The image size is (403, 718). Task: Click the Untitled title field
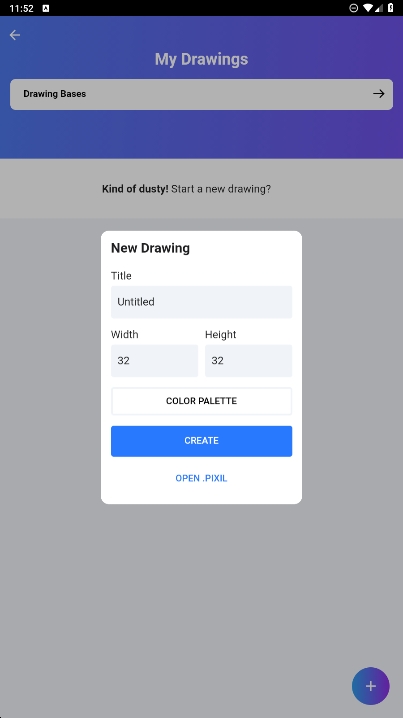point(202,302)
